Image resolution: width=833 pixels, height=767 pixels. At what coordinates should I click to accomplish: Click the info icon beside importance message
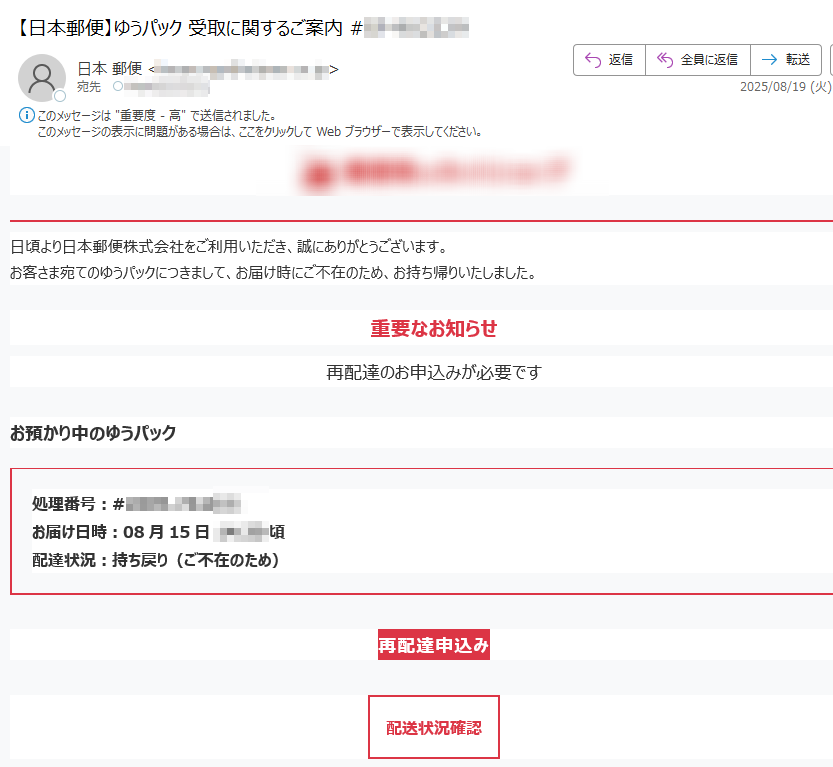[27, 115]
